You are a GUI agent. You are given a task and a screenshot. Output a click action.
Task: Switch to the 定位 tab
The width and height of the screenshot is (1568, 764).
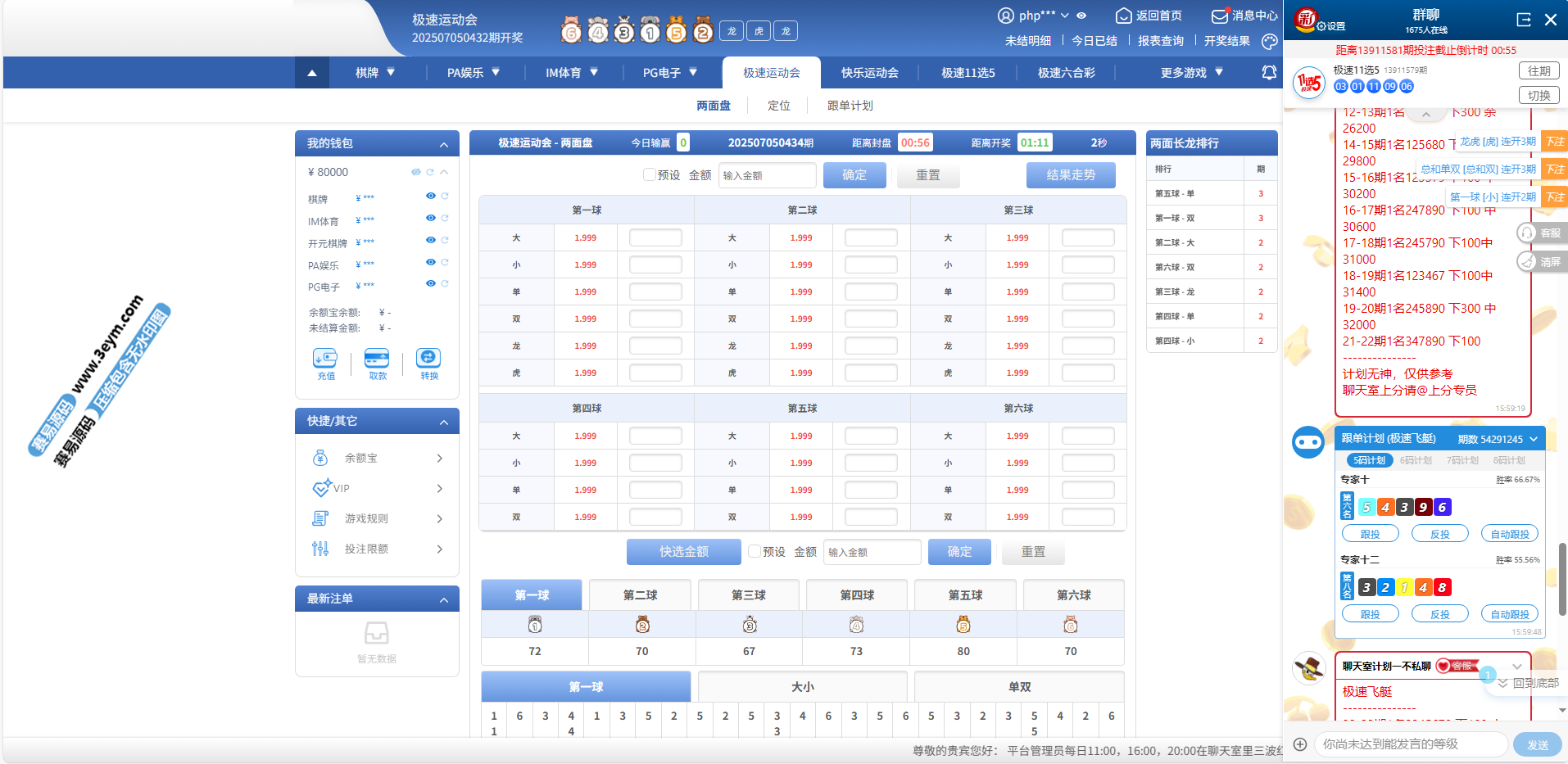click(x=778, y=106)
